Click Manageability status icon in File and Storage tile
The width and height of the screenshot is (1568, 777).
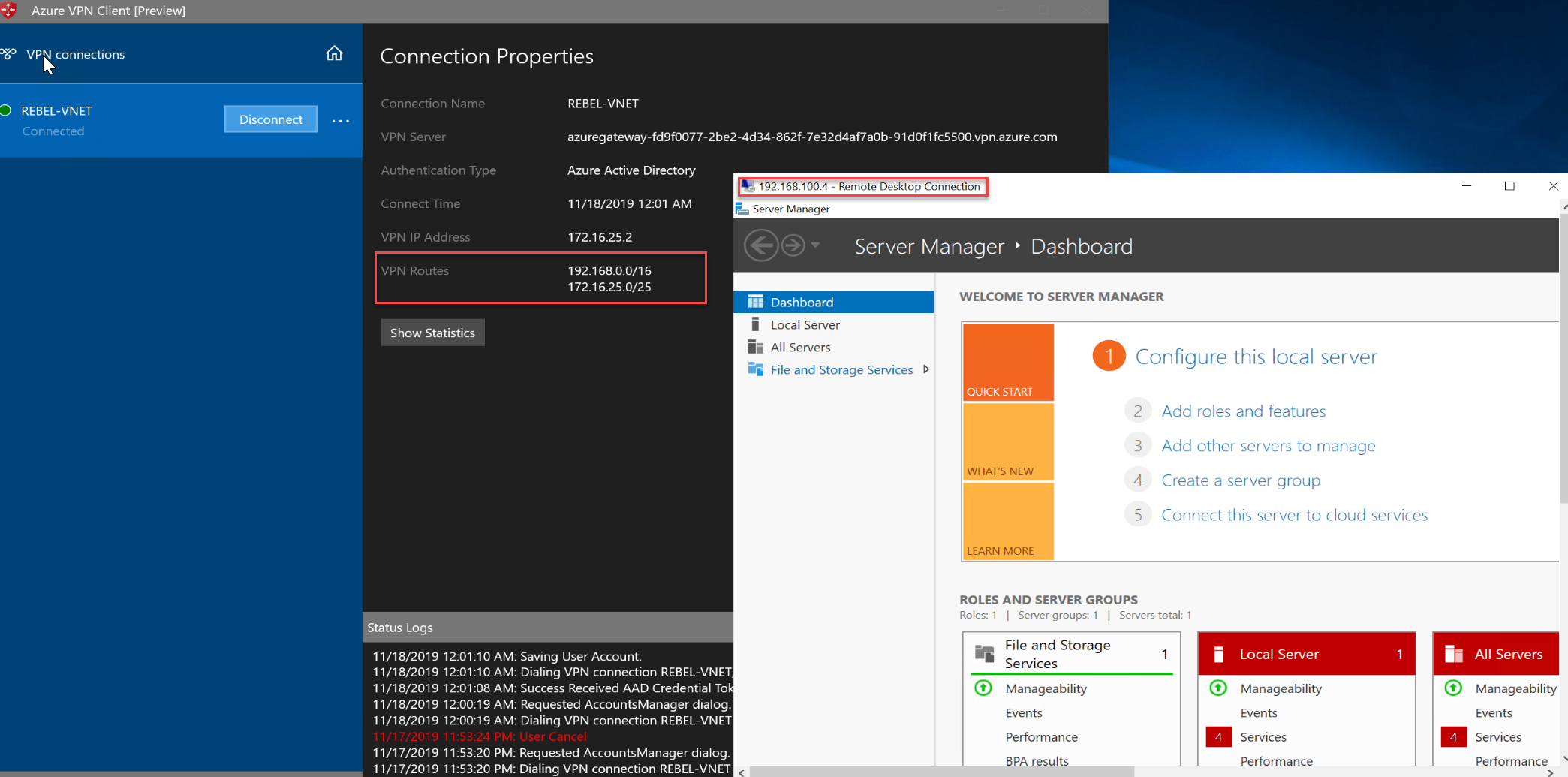(983, 688)
